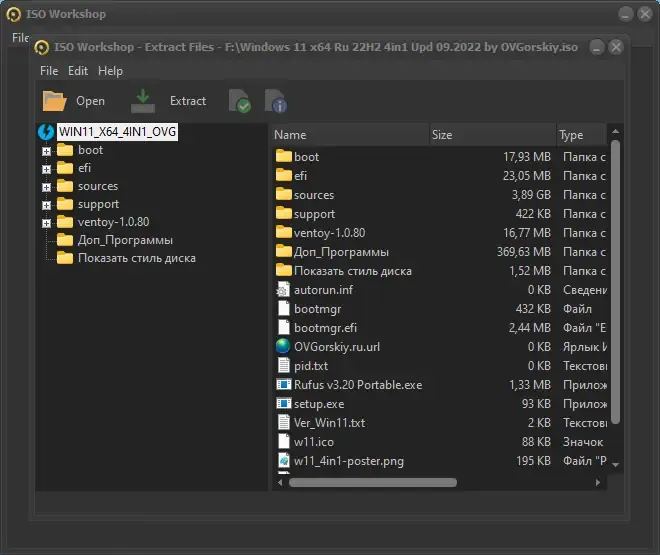This screenshot has height=555, width=660.
Task: Expand the ventoy-1.0.80 tree node
Action: click(46, 223)
